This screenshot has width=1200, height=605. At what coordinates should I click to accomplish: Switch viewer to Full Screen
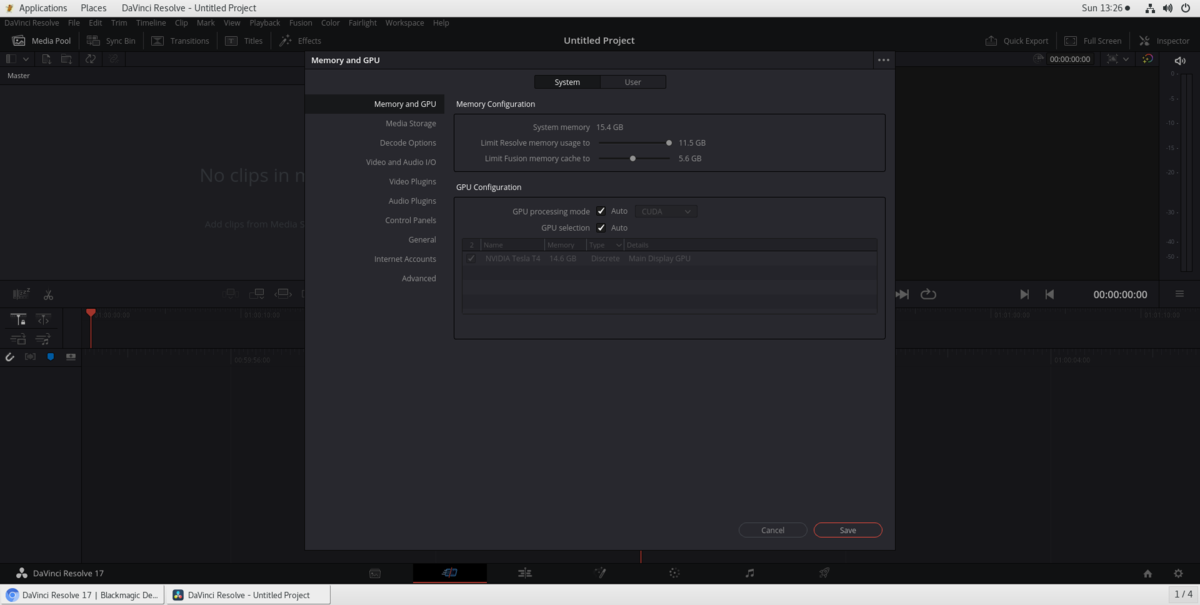(x=1093, y=41)
